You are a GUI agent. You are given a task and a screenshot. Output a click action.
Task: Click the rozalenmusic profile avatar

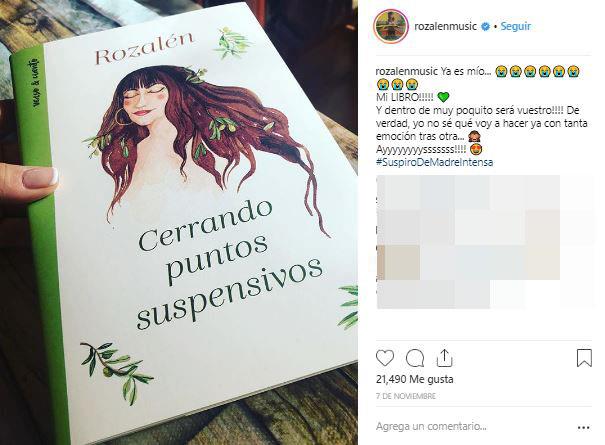coord(391,26)
